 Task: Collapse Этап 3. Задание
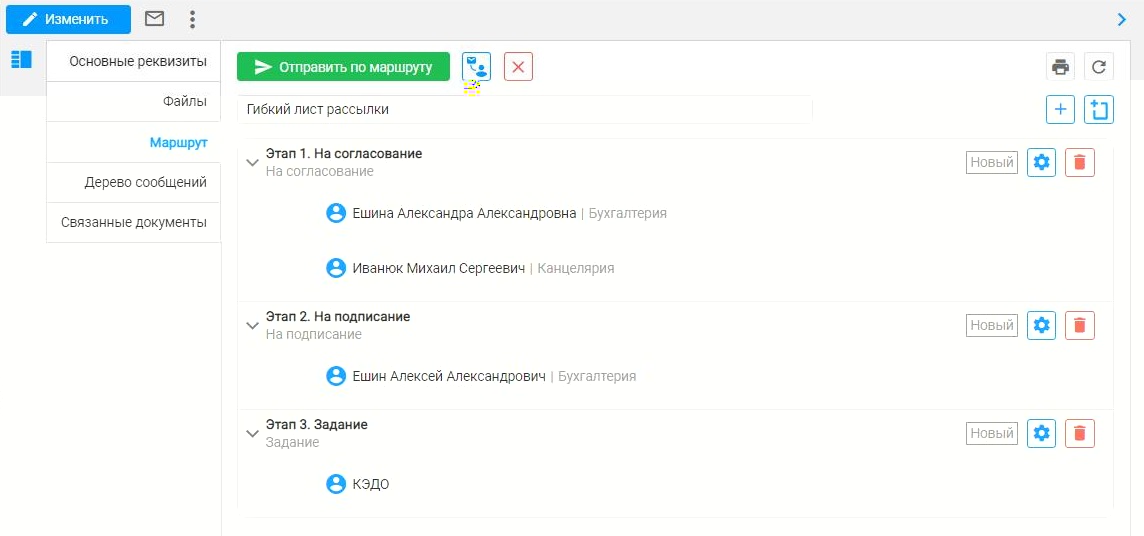coord(252,433)
